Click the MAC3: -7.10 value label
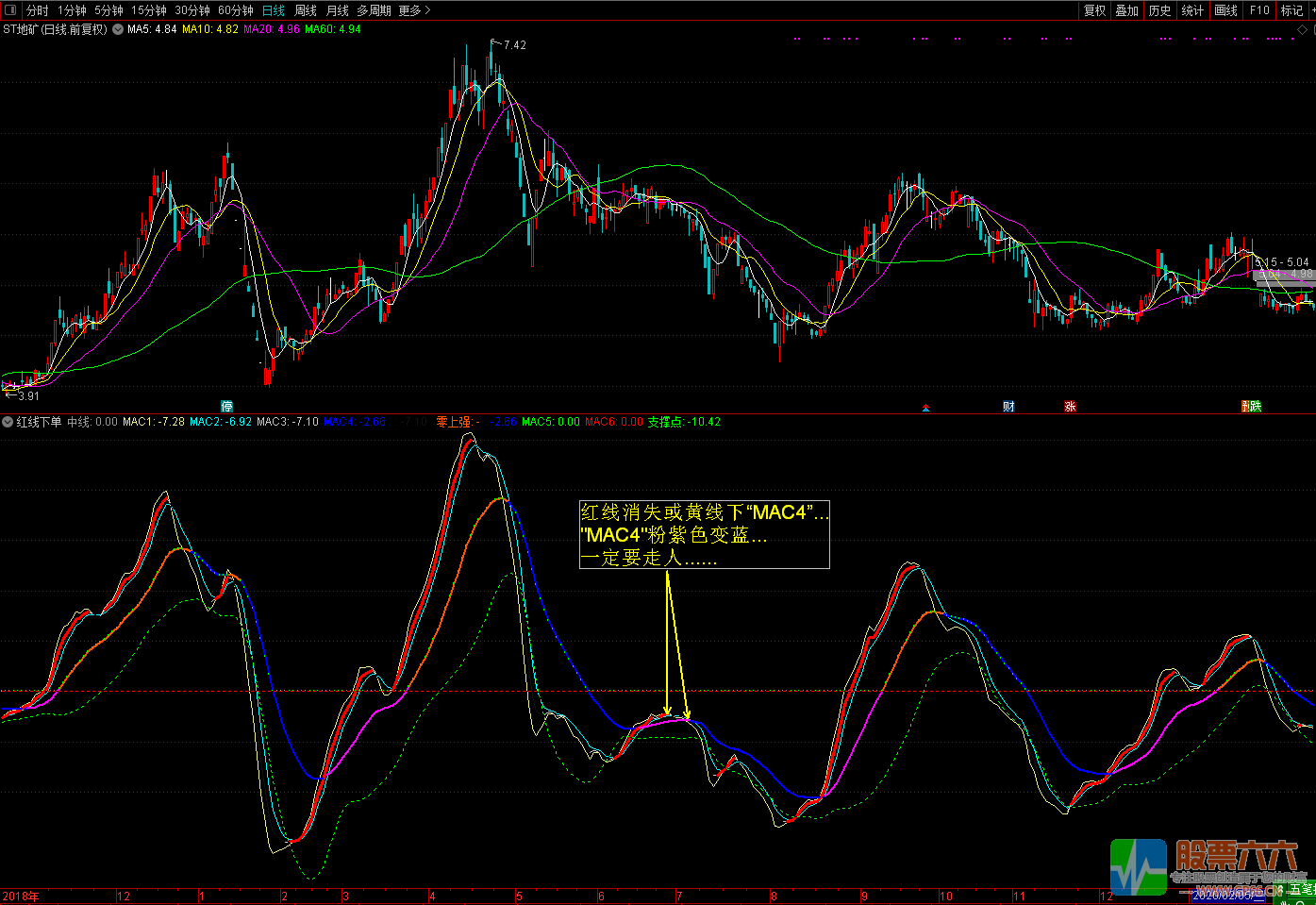The image size is (1316, 905). click(x=288, y=422)
